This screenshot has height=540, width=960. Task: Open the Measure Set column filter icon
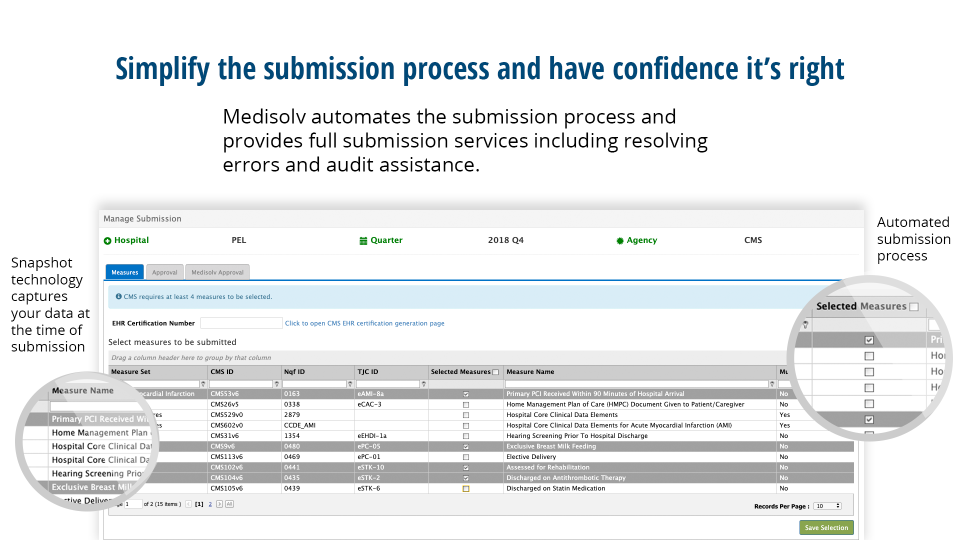(203, 384)
